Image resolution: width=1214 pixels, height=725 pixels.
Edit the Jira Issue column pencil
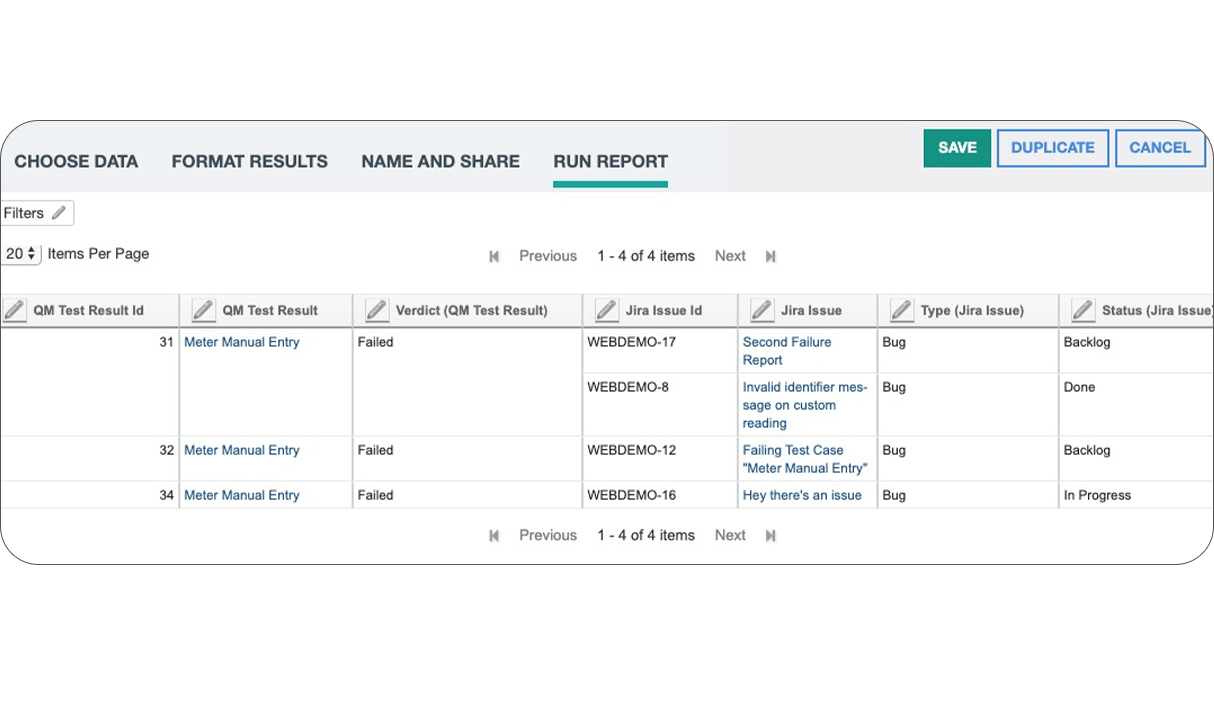762,310
